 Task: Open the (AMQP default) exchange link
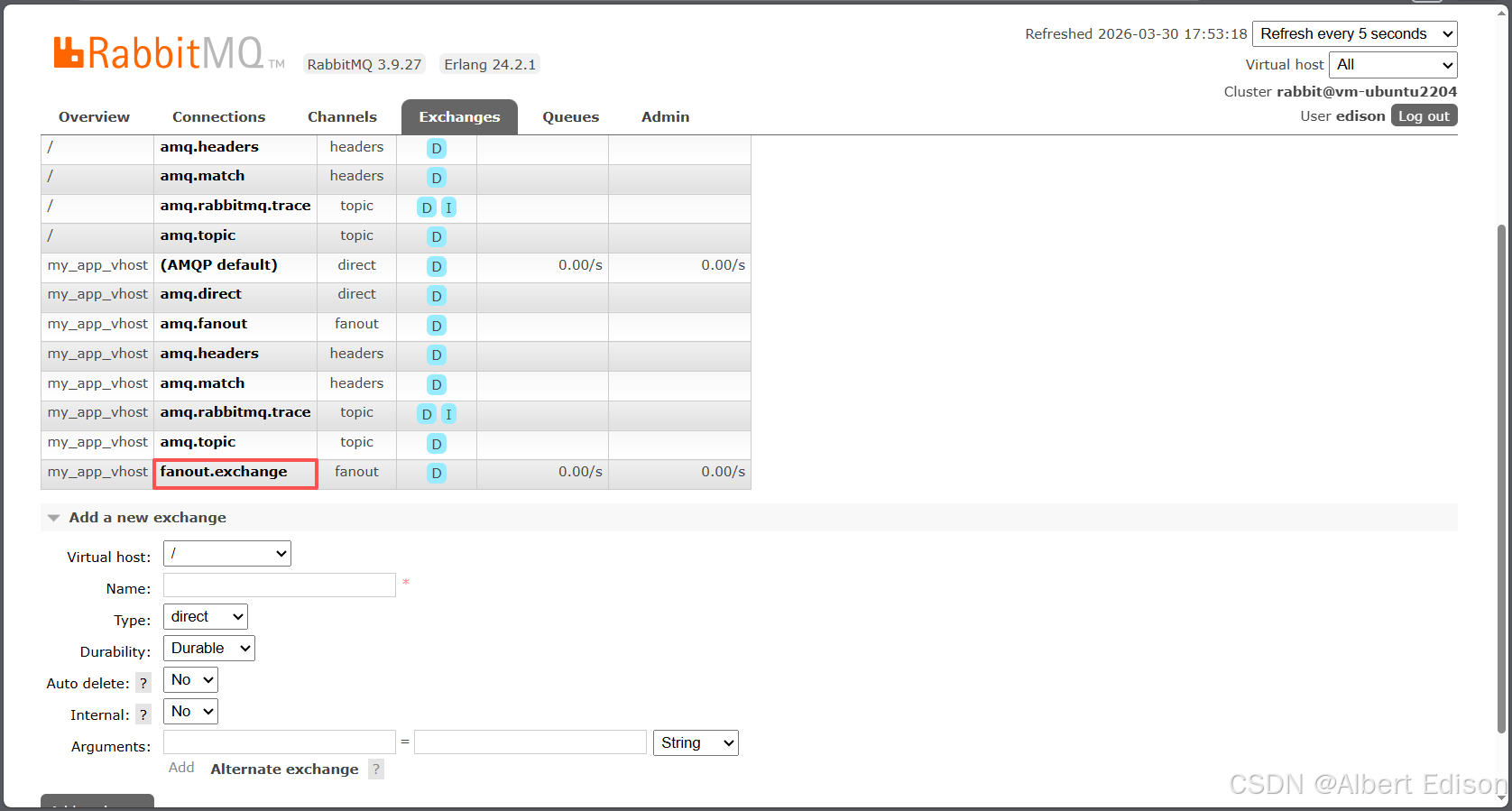tap(219, 265)
